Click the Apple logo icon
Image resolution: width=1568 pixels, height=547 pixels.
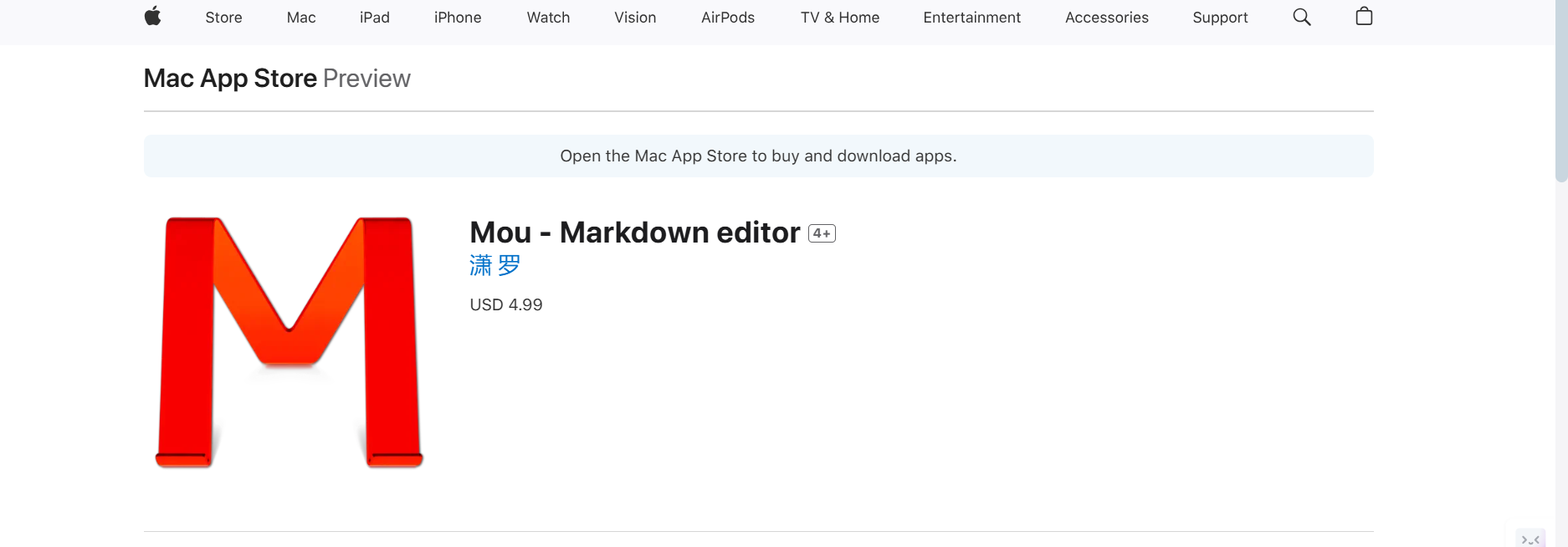coord(152,17)
